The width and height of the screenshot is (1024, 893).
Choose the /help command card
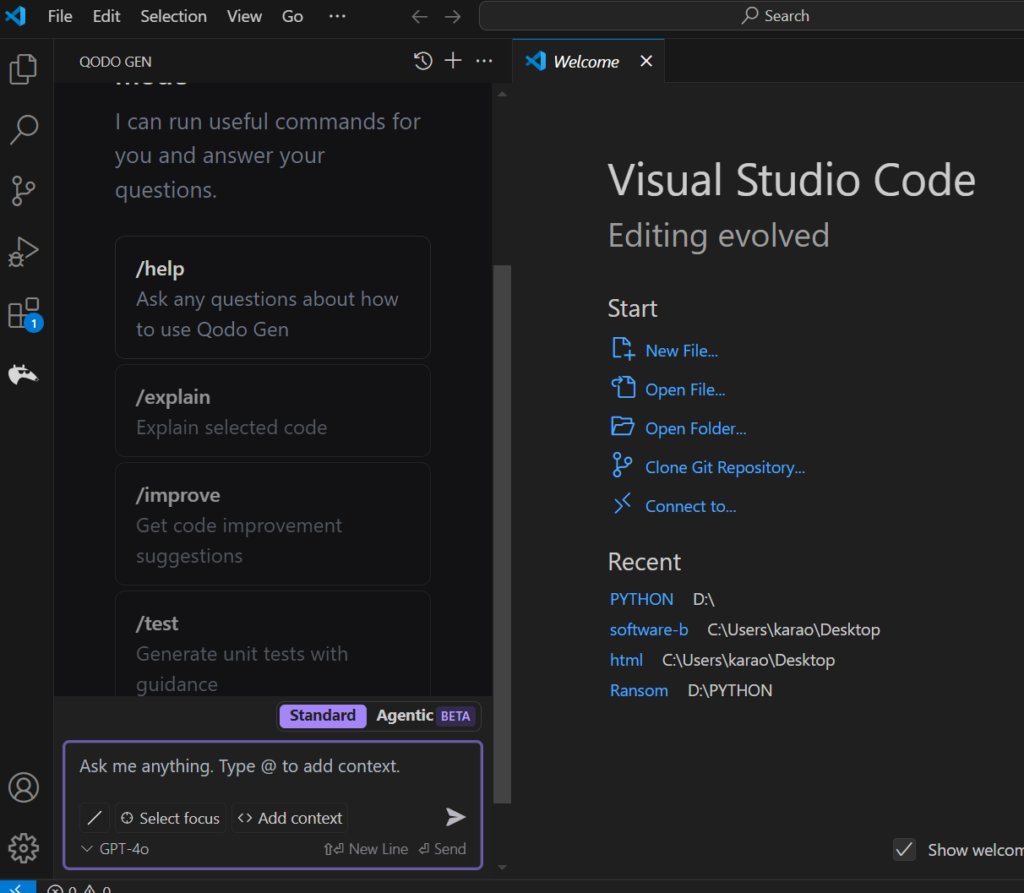tap(272, 297)
